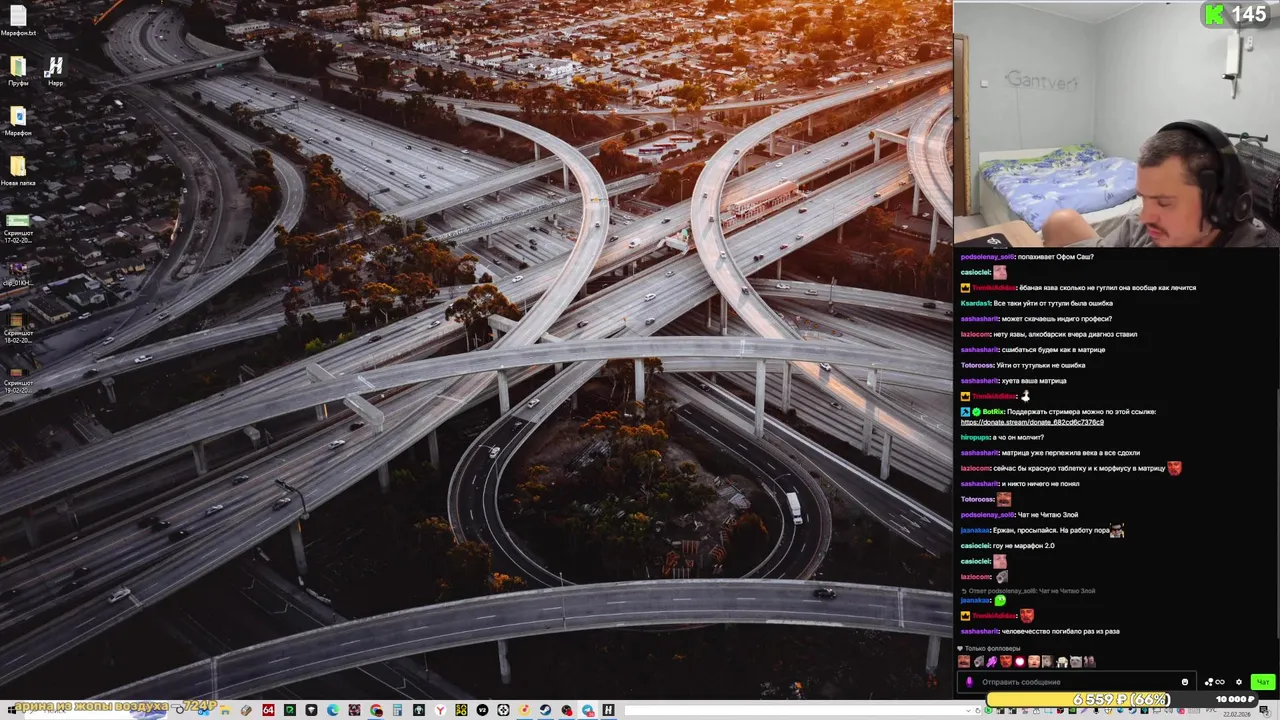The image size is (1280, 720).
Task: Click the message field Отправить сообщение
Action: point(1078,682)
